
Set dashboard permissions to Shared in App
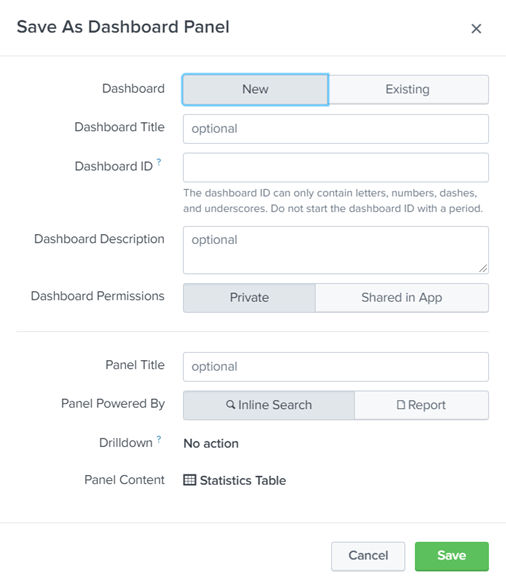click(402, 298)
